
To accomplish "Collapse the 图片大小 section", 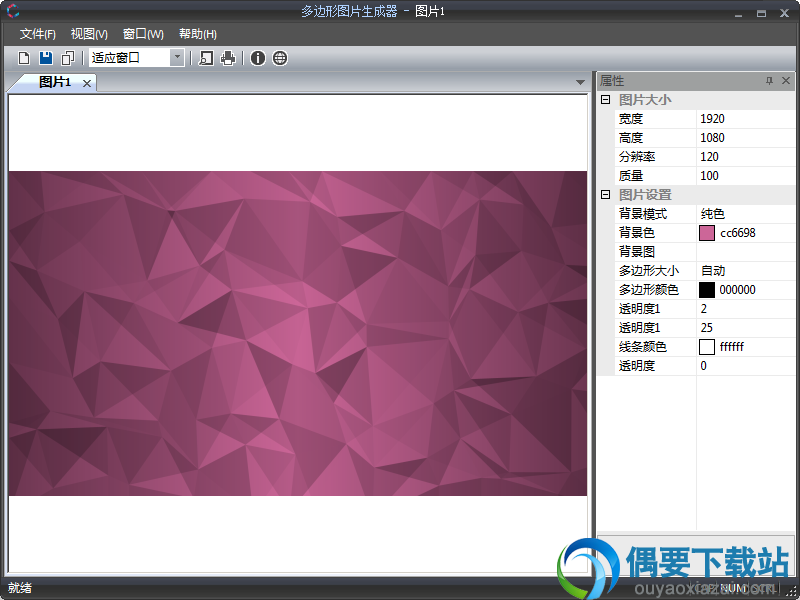I will coord(606,99).
